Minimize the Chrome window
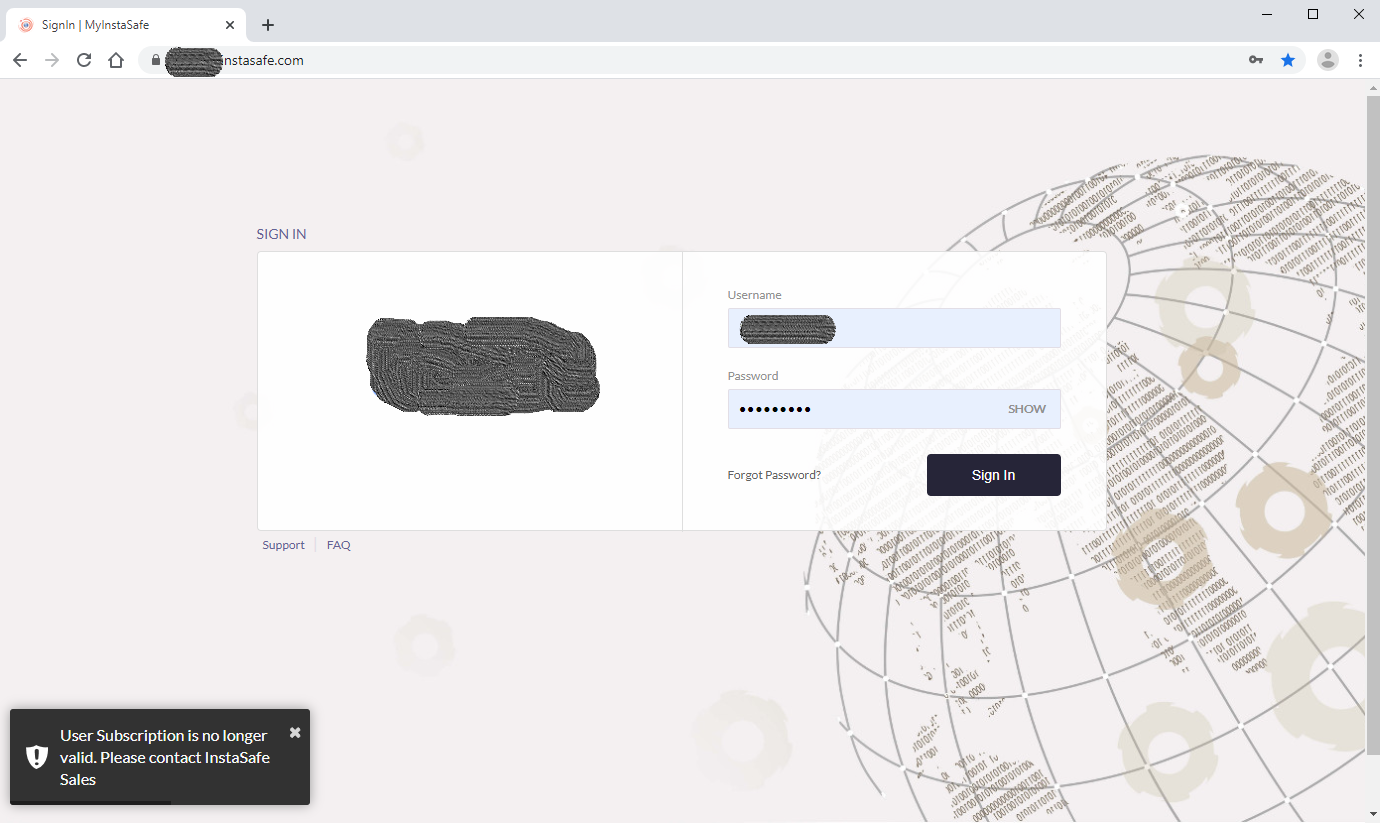The height and width of the screenshot is (823, 1380). click(x=1267, y=14)
